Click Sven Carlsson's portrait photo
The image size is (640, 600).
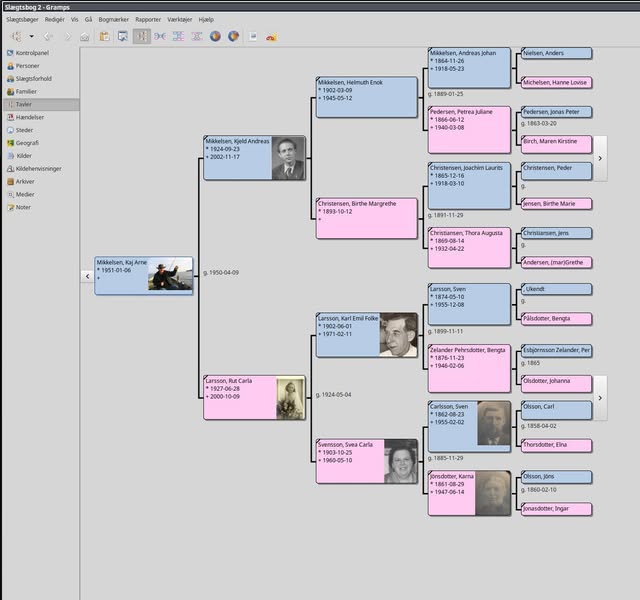[494, 424]
